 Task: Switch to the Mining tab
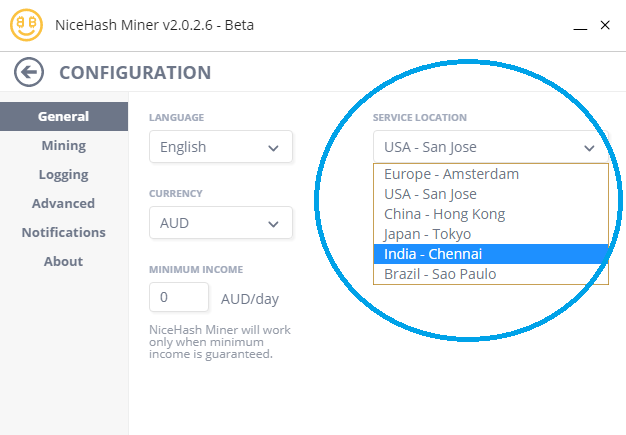[64, 146]
